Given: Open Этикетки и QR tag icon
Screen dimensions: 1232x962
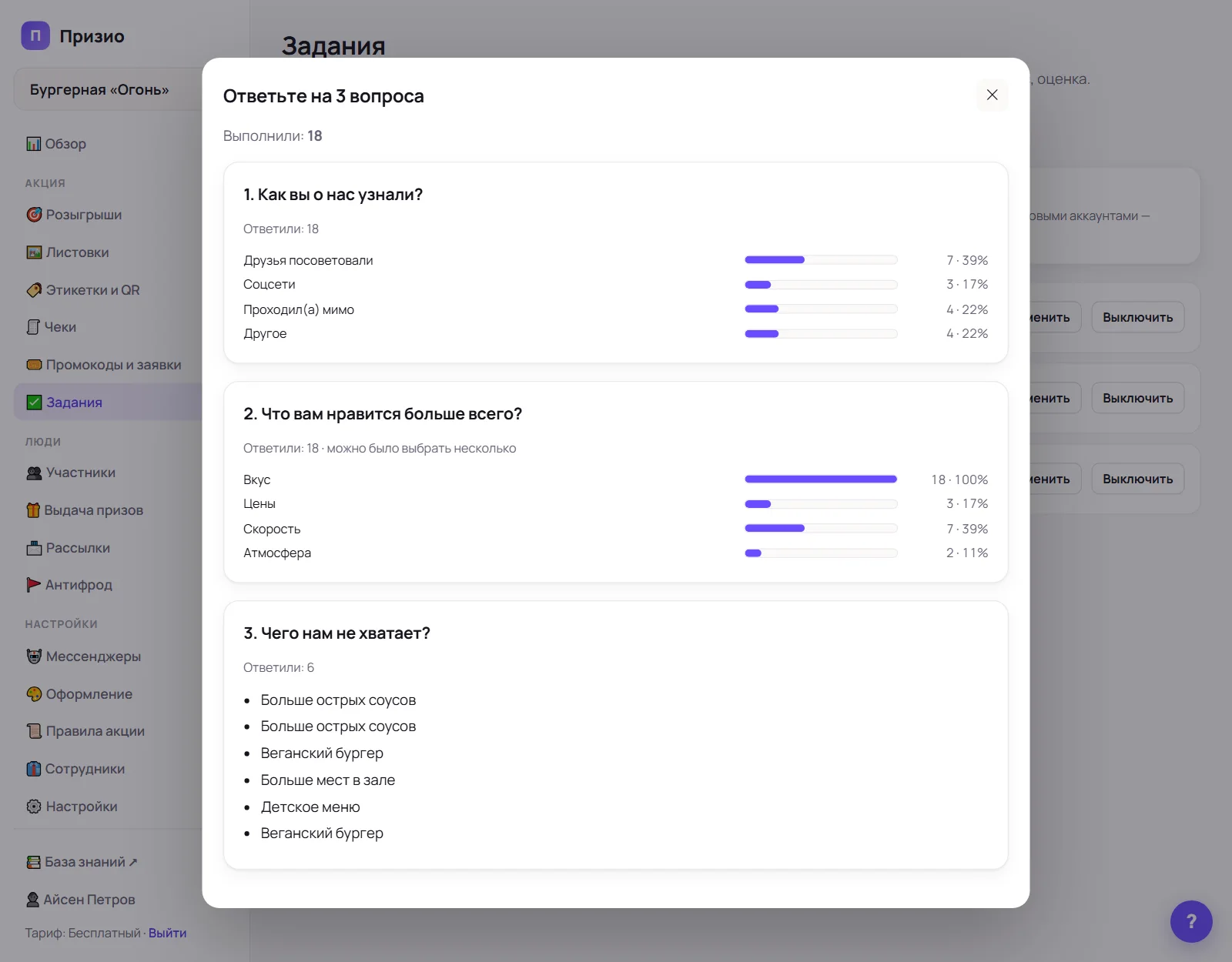Looking at the screenshot, I should click(x=34, y=290).
